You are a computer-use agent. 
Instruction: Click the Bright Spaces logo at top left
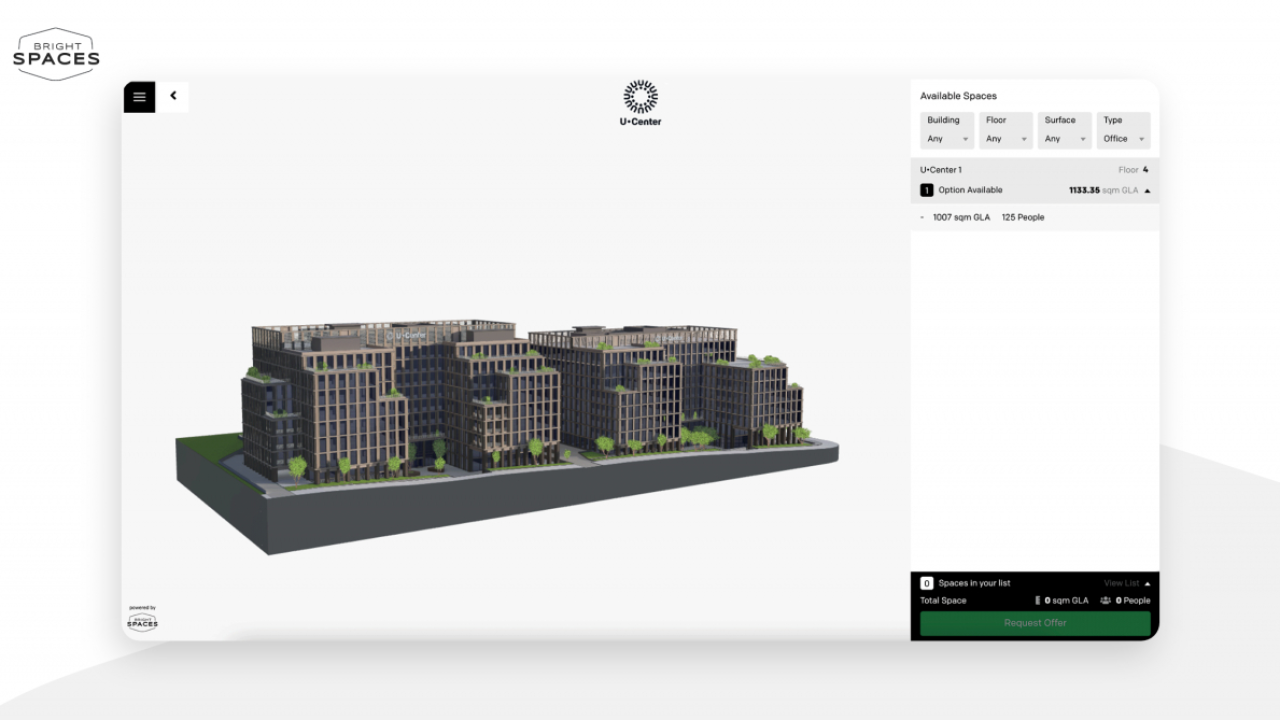coord(56,54)
